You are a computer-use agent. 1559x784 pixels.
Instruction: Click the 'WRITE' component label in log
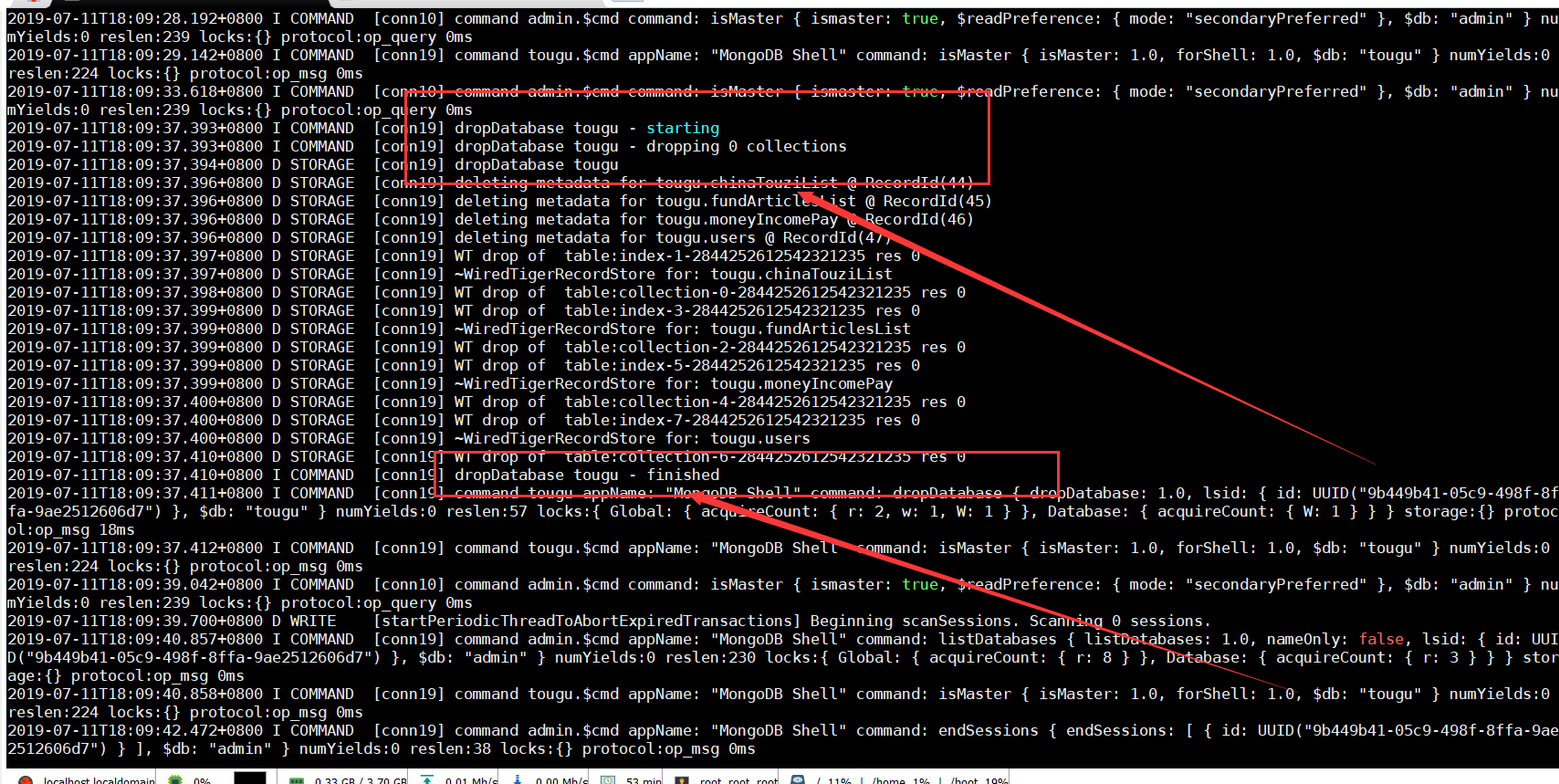pos(313,621)
